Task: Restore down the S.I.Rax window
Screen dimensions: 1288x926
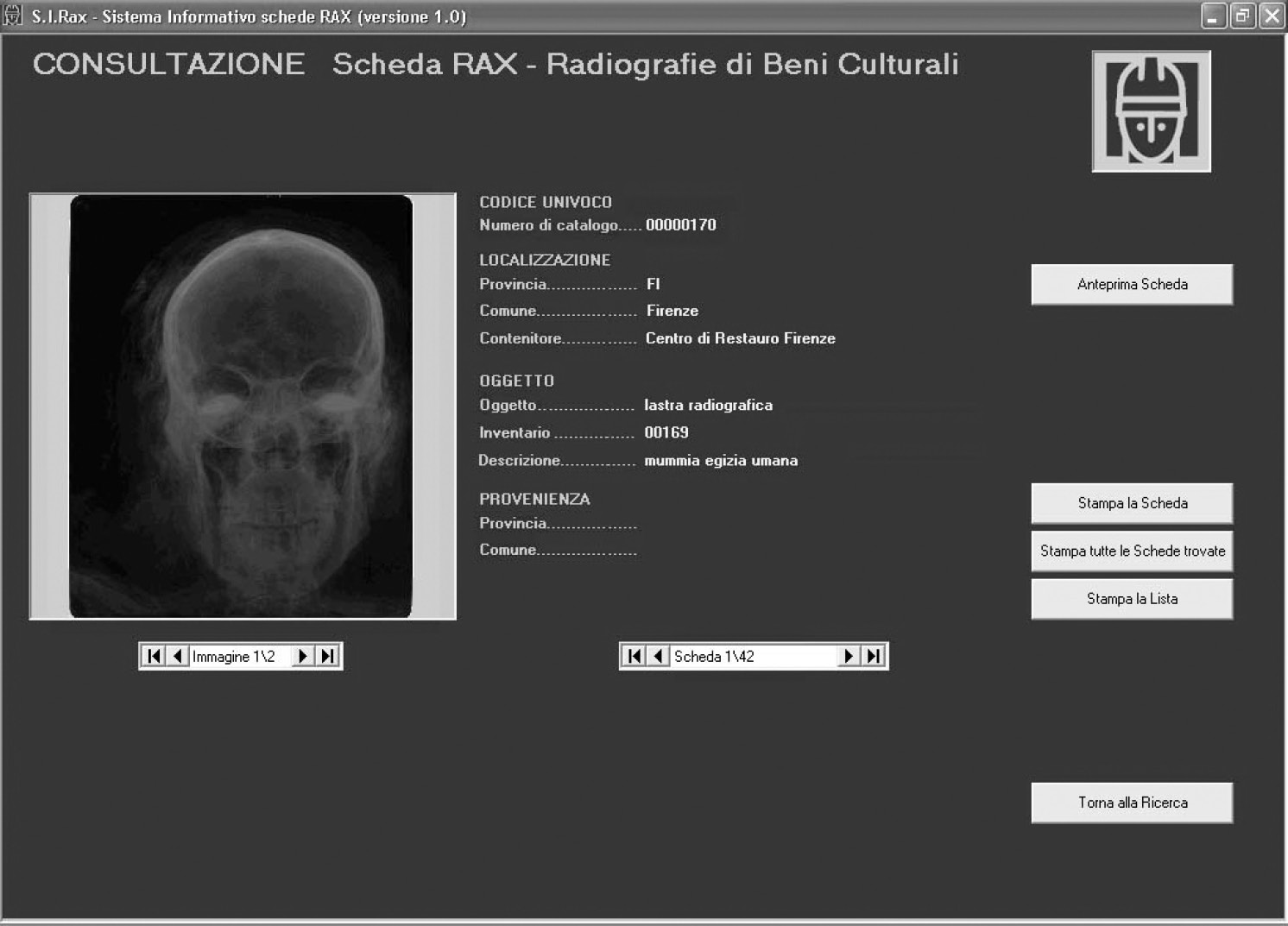Action: 1243,16
